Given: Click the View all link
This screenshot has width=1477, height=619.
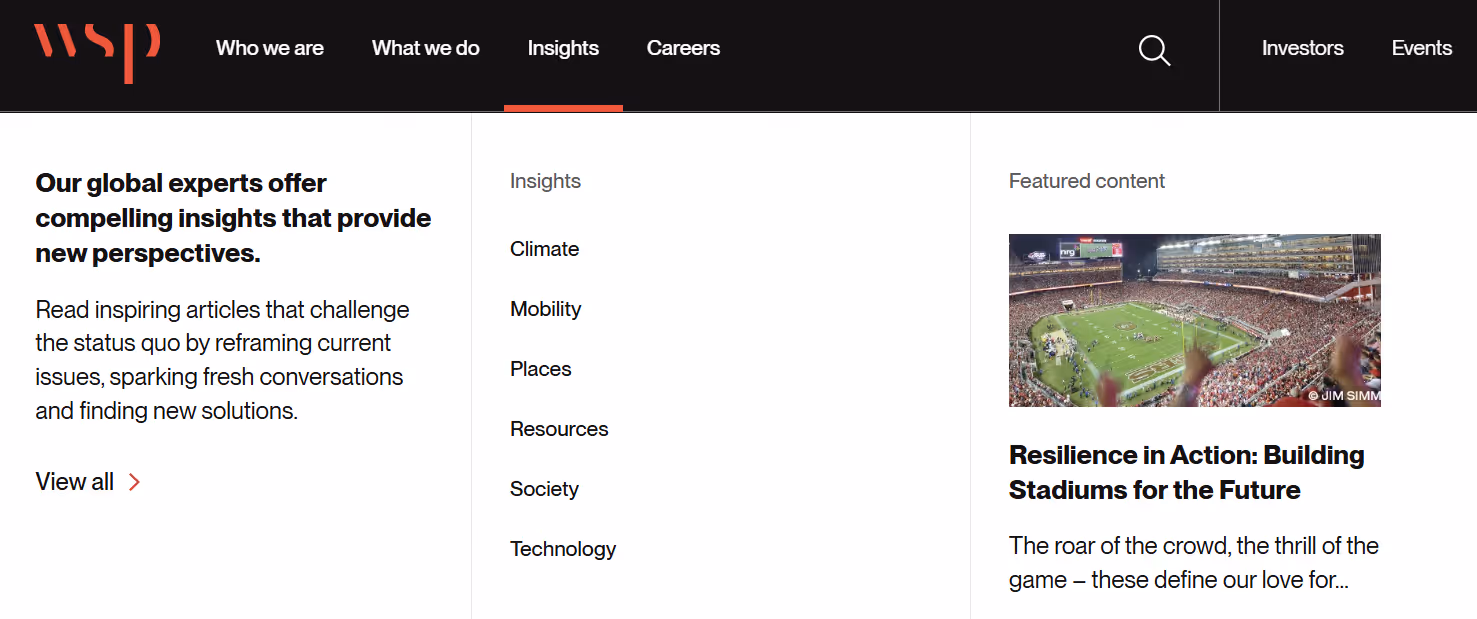Looking at the screenshot, I should point(74,481).
